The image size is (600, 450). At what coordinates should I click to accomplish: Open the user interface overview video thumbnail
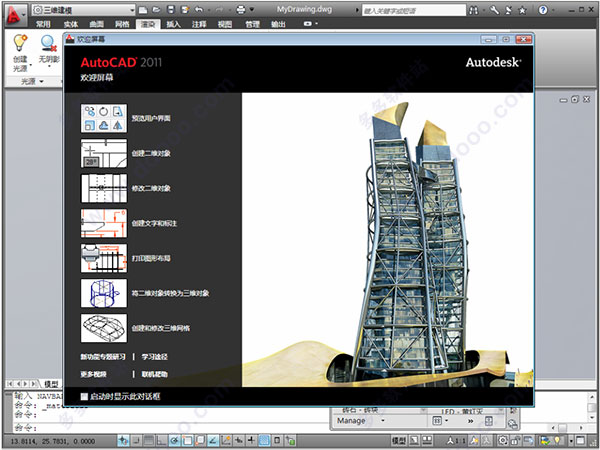pyautogui.click(x=104, y=118)
